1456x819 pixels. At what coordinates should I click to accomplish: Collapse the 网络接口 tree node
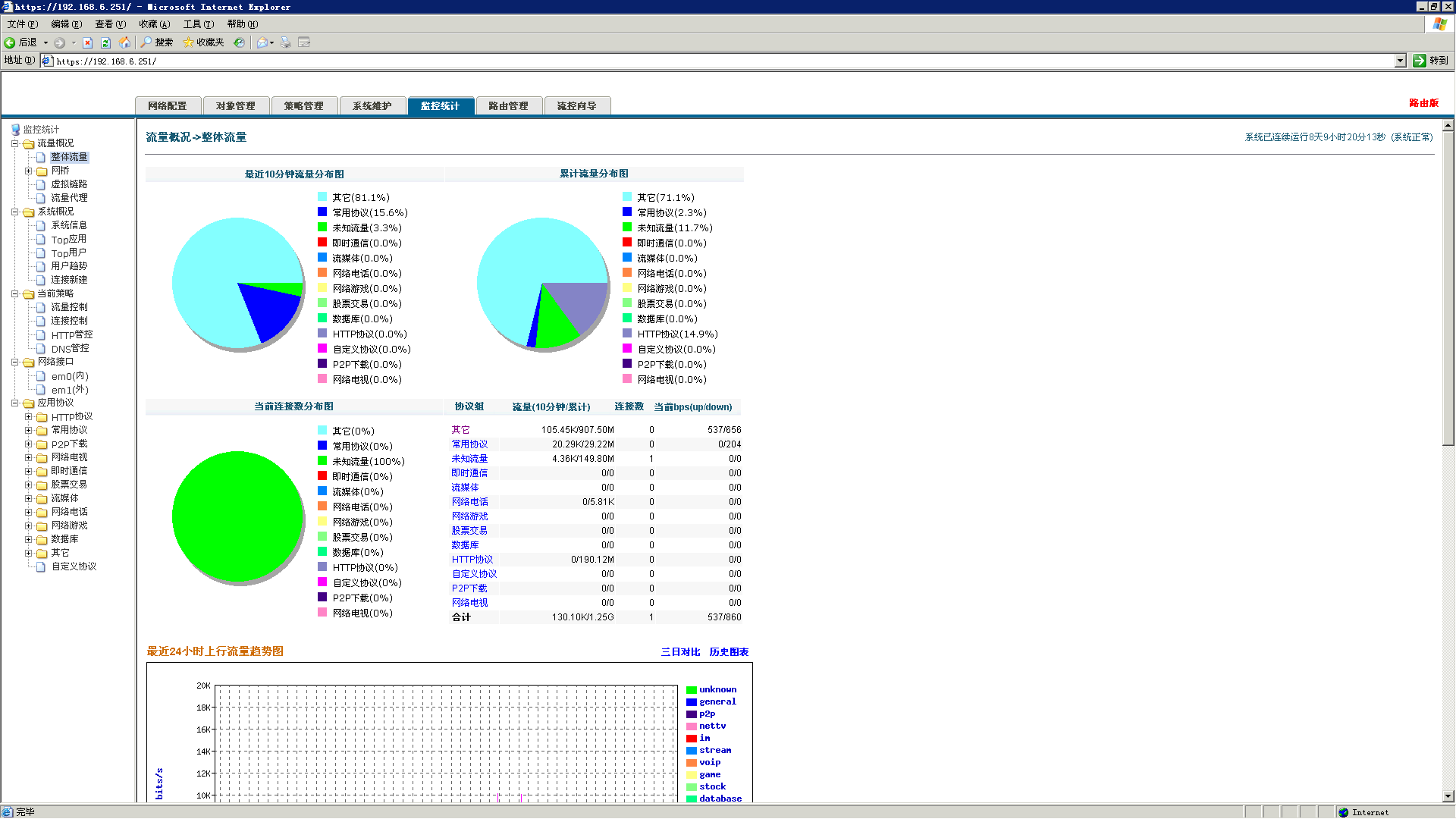click(14, 362)
